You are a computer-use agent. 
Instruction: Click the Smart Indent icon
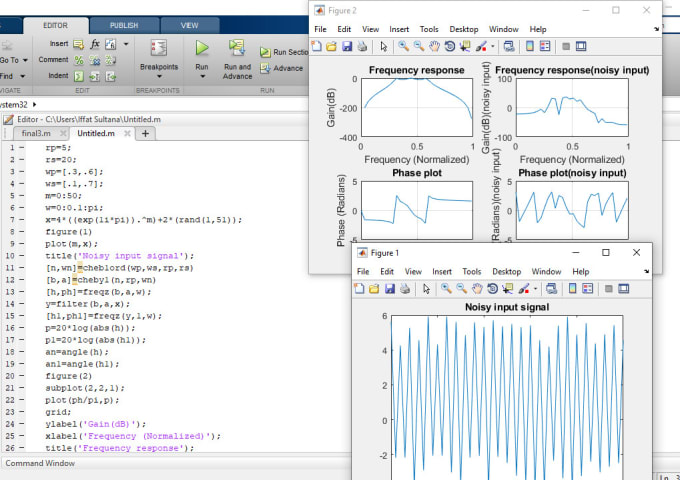point(78,76)
